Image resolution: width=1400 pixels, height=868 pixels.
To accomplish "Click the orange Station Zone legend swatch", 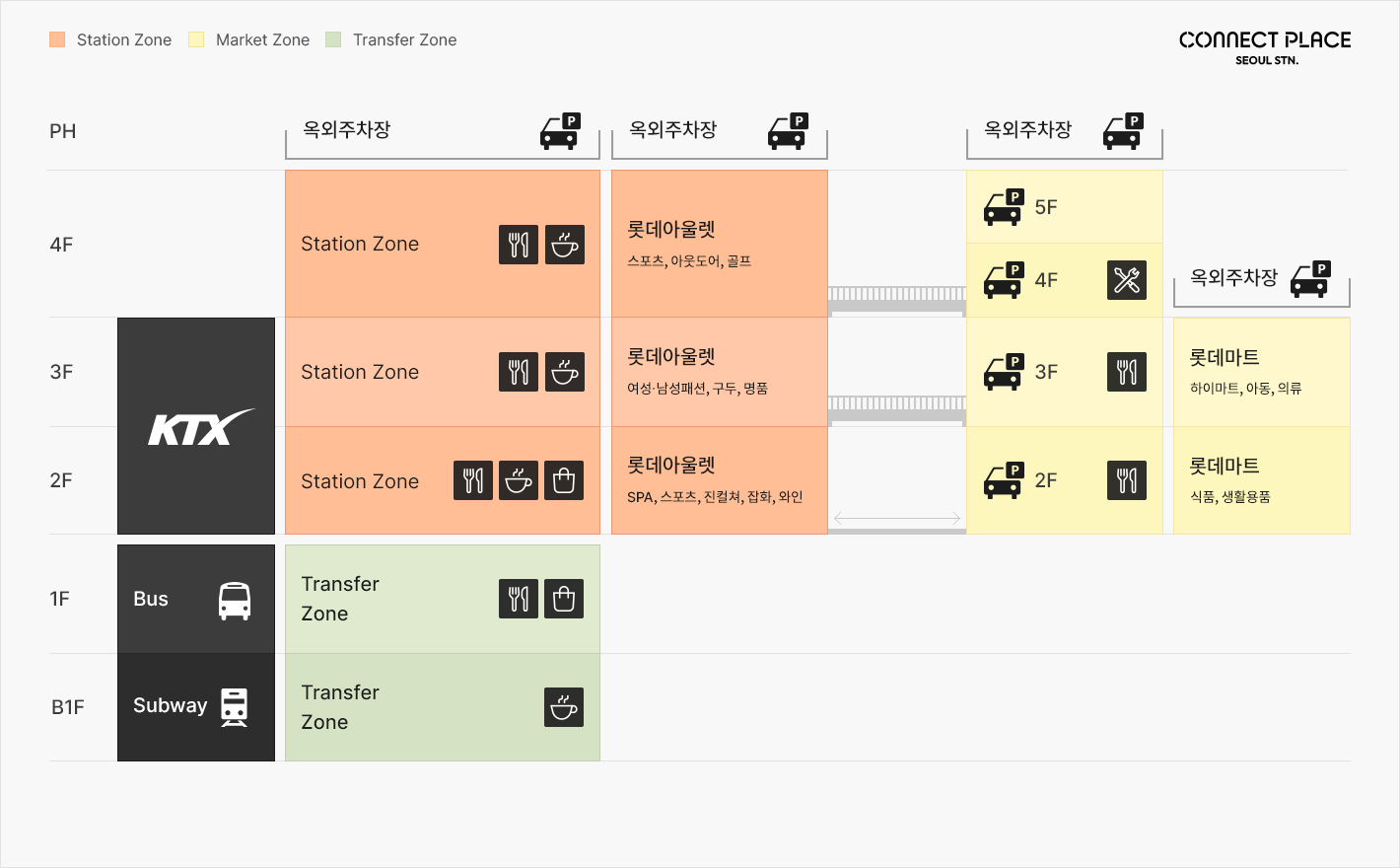I will (57, 39).
